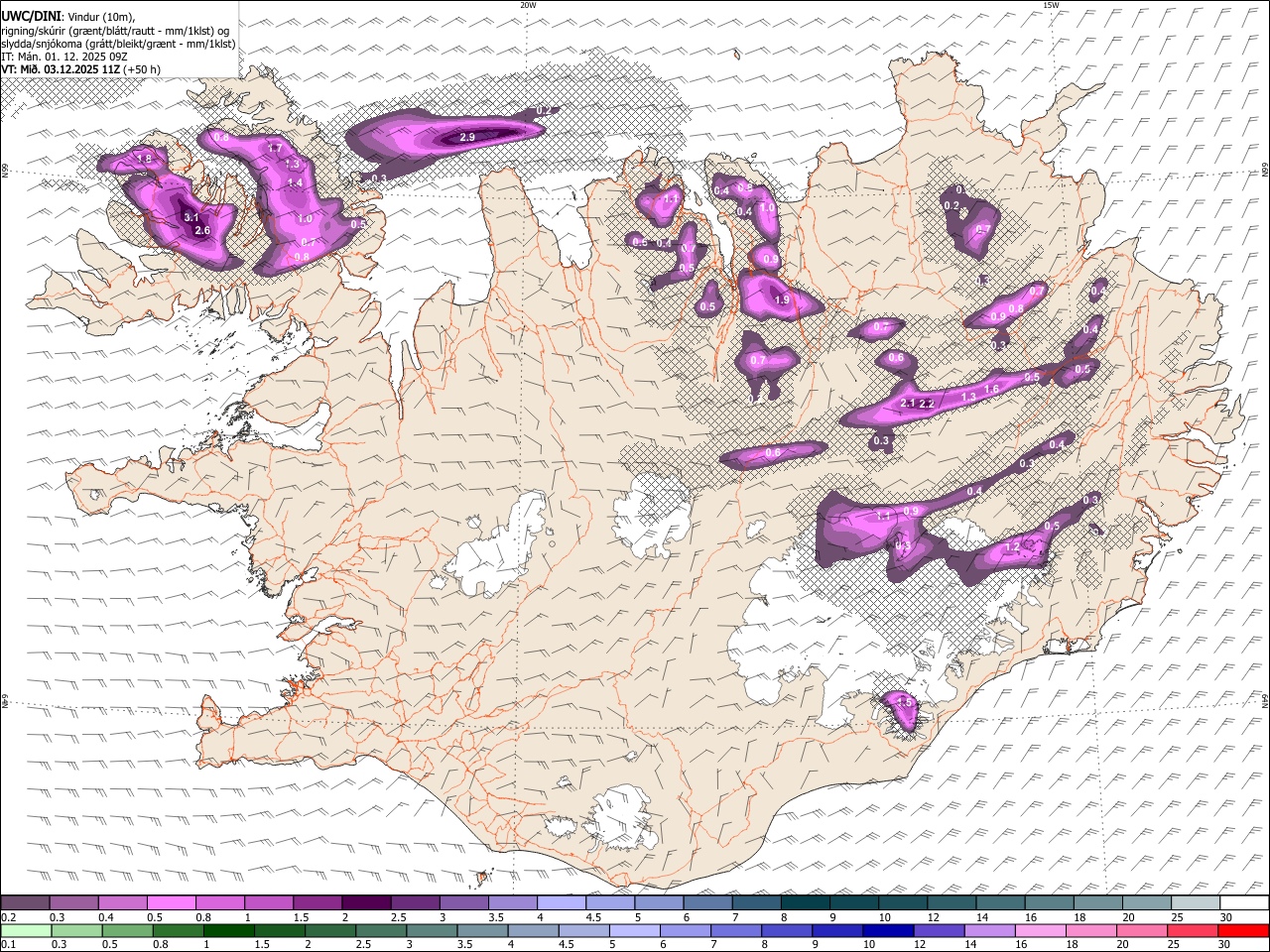Select the 1.4 value in the Westfjords band
This screenshot has width=1270, height=952.
point(295,182)
